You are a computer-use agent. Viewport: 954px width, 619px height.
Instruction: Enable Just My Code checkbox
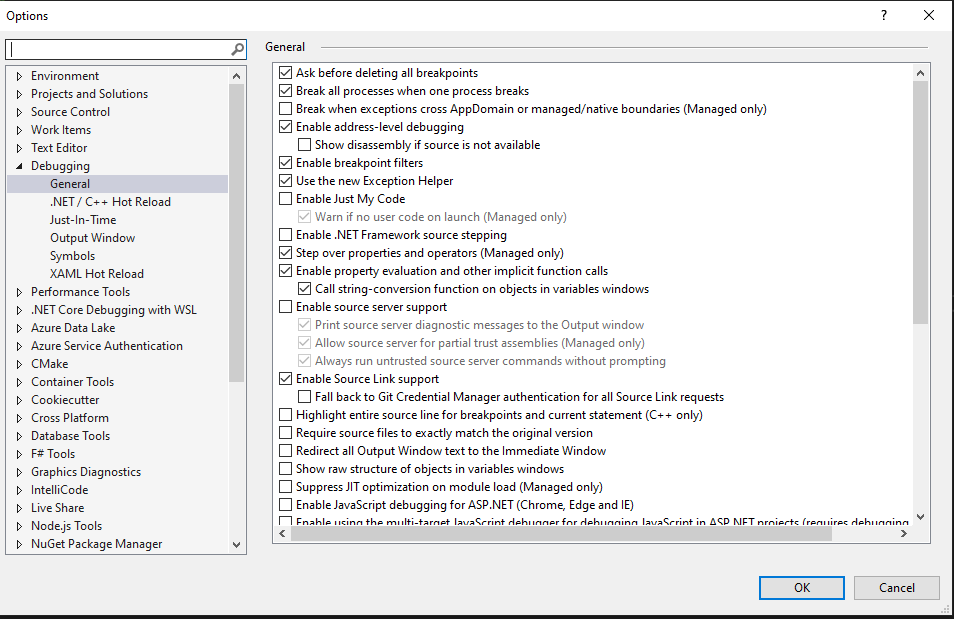point(286,199)
